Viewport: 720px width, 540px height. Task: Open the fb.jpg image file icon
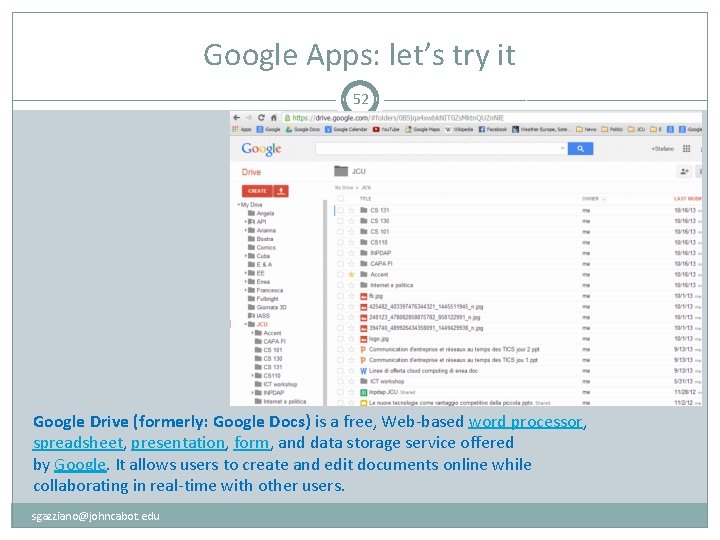click(x=364, y=296)
